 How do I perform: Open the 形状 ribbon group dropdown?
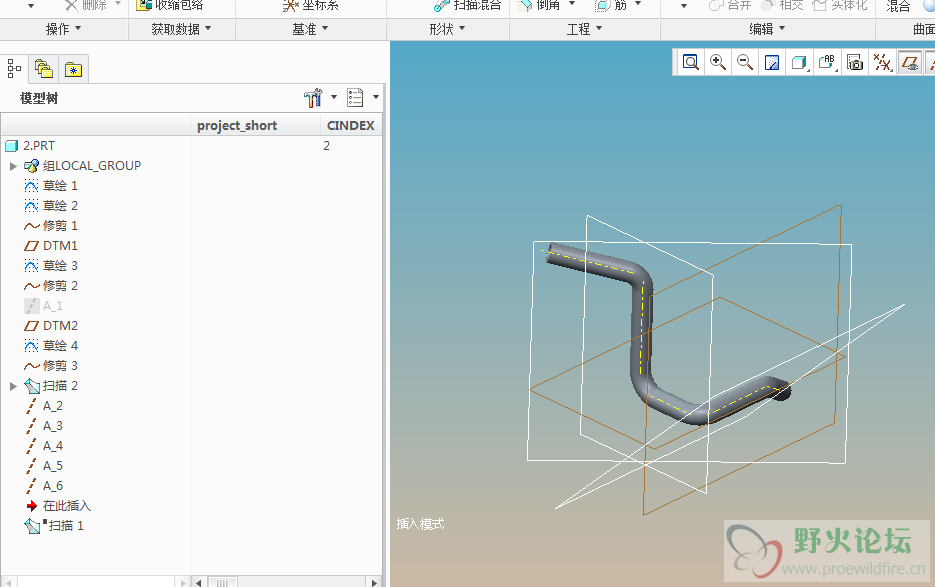(447, 29)
